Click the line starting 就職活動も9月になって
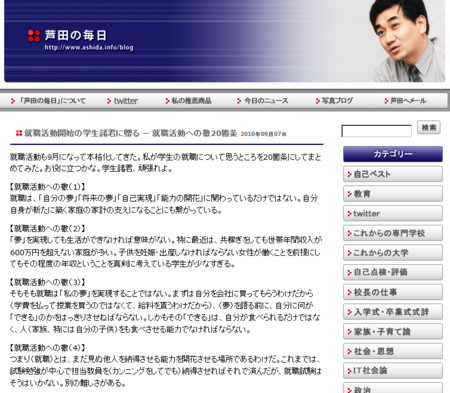Image resolution: width=450 pixels, height=393 pixels. click(x=165, y=157)
